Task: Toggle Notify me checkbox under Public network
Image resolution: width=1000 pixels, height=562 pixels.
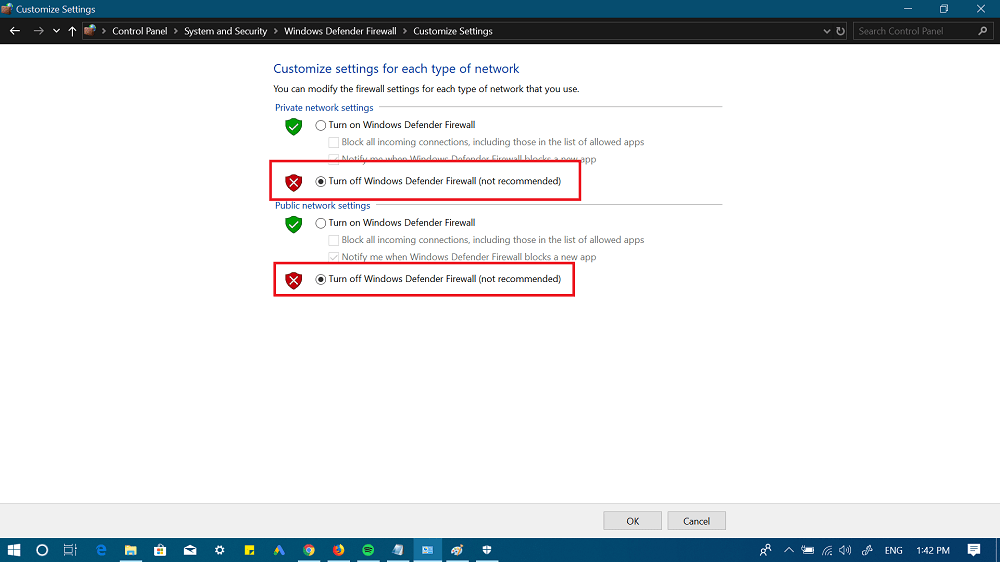Action: pyautogui.click(x=334, y=257)
